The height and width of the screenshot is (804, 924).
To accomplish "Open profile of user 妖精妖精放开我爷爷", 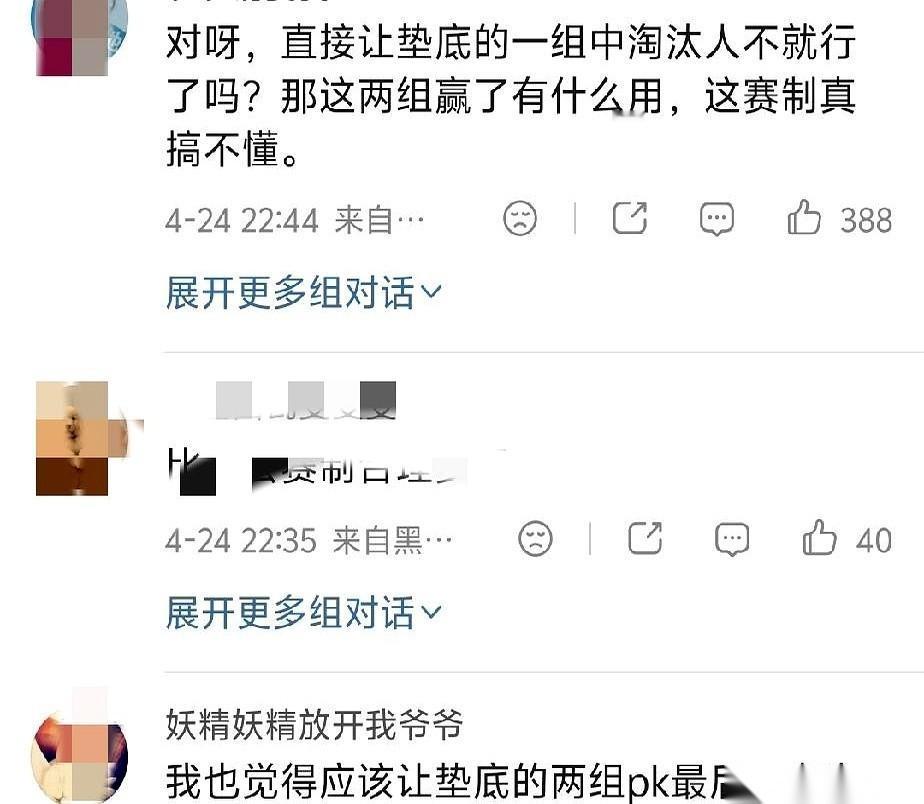I will click(x=314, y=724).
